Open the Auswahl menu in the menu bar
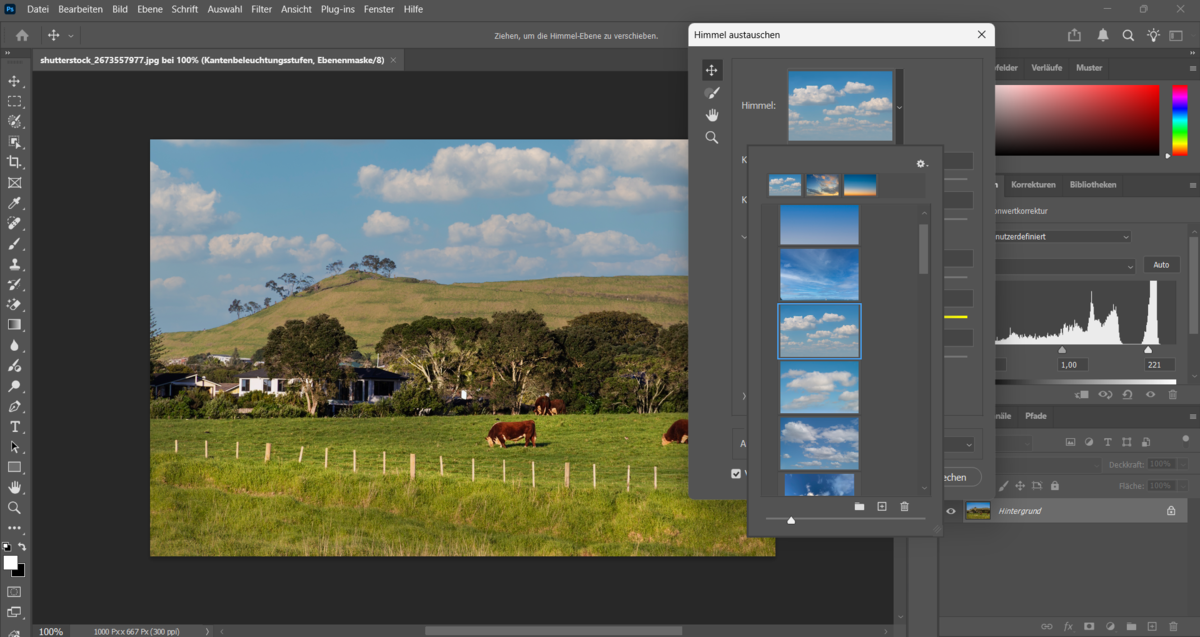1200x637 pixels. [225, 9]
